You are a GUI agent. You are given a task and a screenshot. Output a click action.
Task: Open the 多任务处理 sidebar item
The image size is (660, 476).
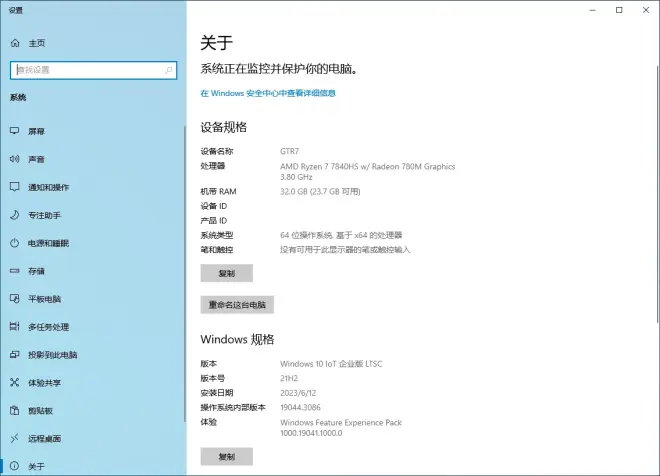pyautogui.click(x=48, y=327)
